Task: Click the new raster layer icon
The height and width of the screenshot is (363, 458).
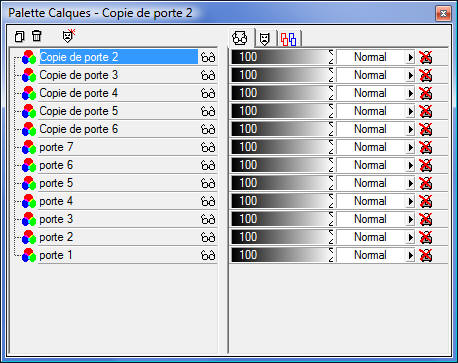Action: [x=20, y=36]
